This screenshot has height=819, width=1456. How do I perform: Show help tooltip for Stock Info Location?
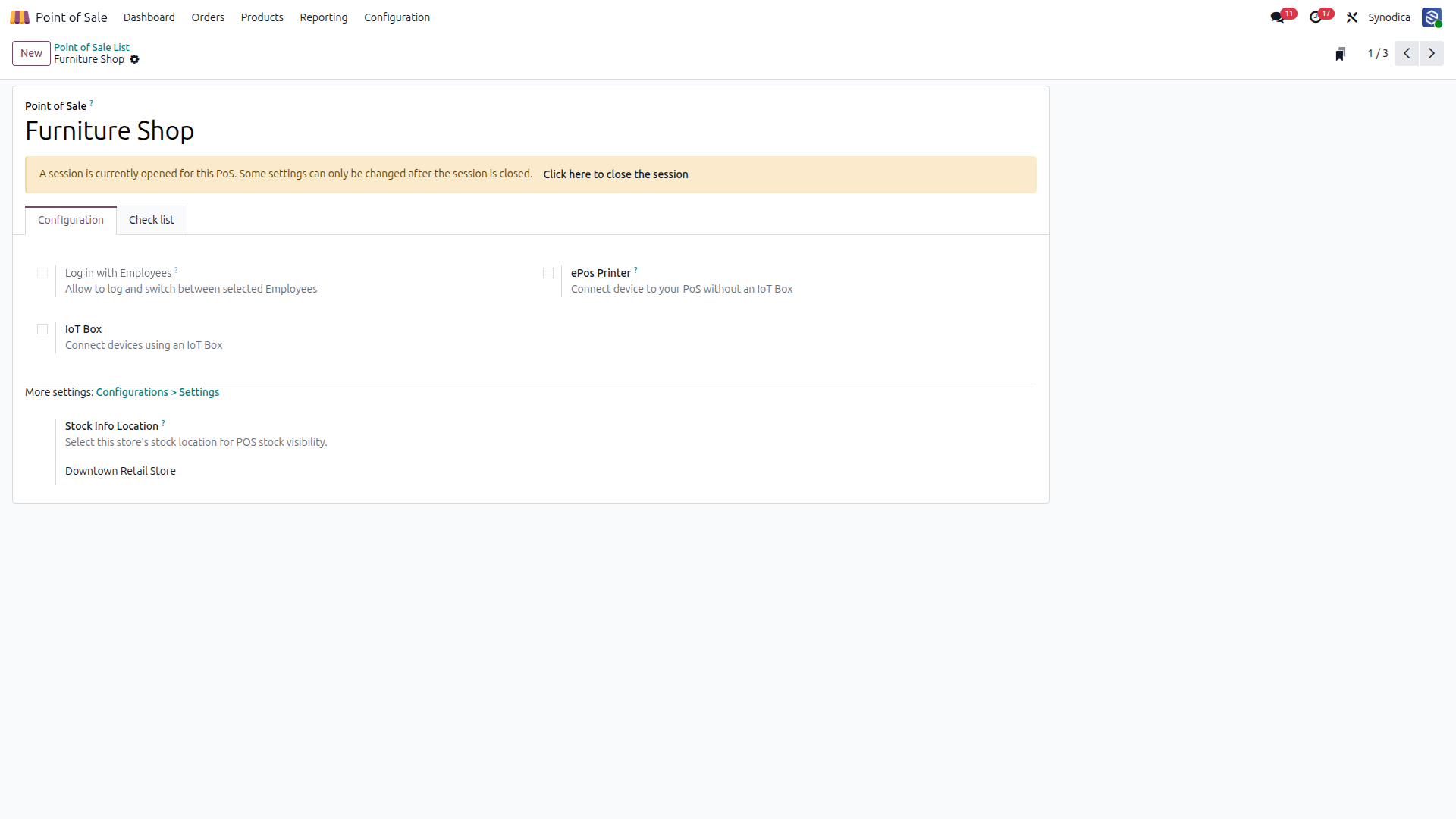tap(164, 422)
